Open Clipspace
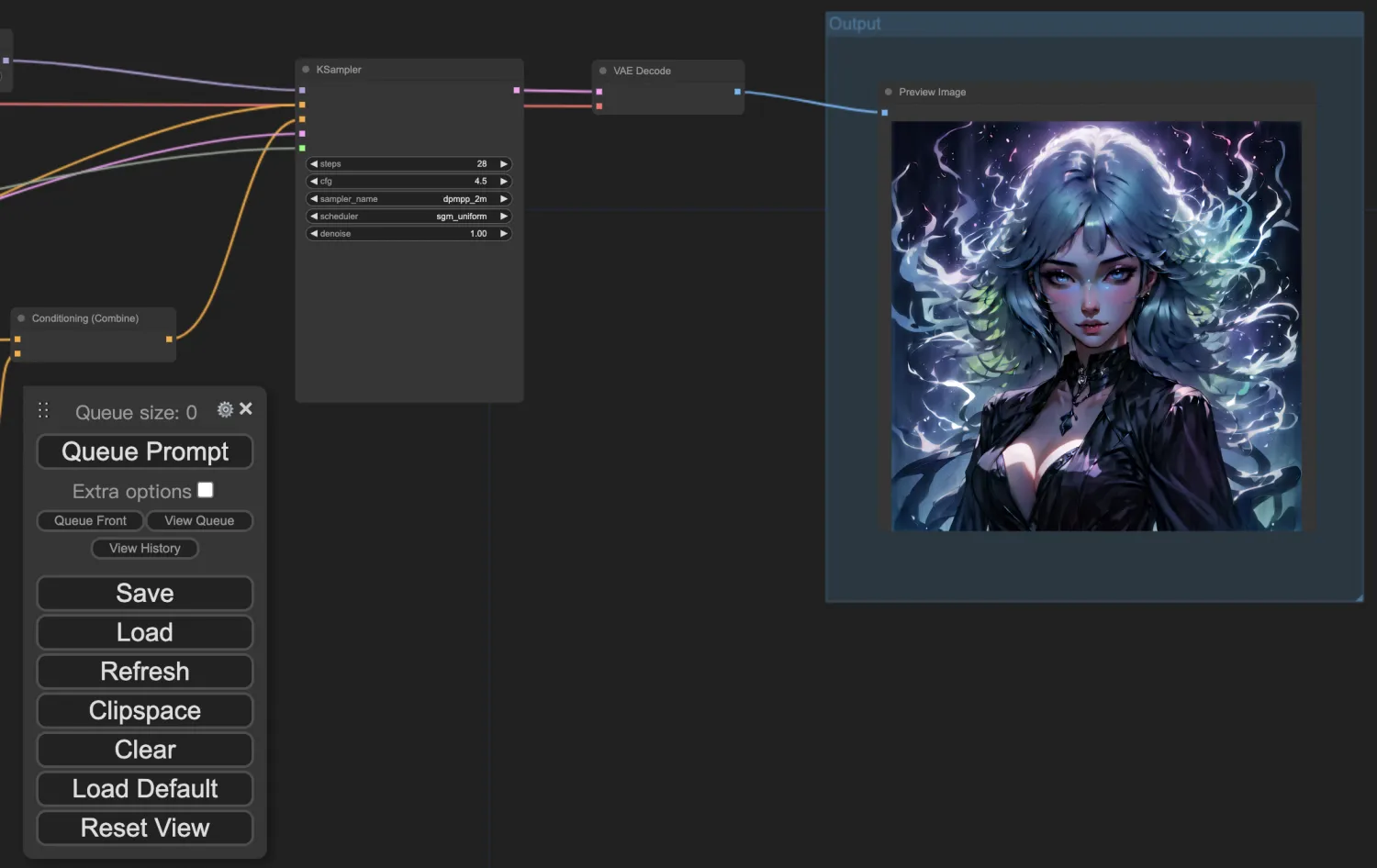Image resolution: width=1377 pixels, height=868 pixels. click(x=145, y=710)
